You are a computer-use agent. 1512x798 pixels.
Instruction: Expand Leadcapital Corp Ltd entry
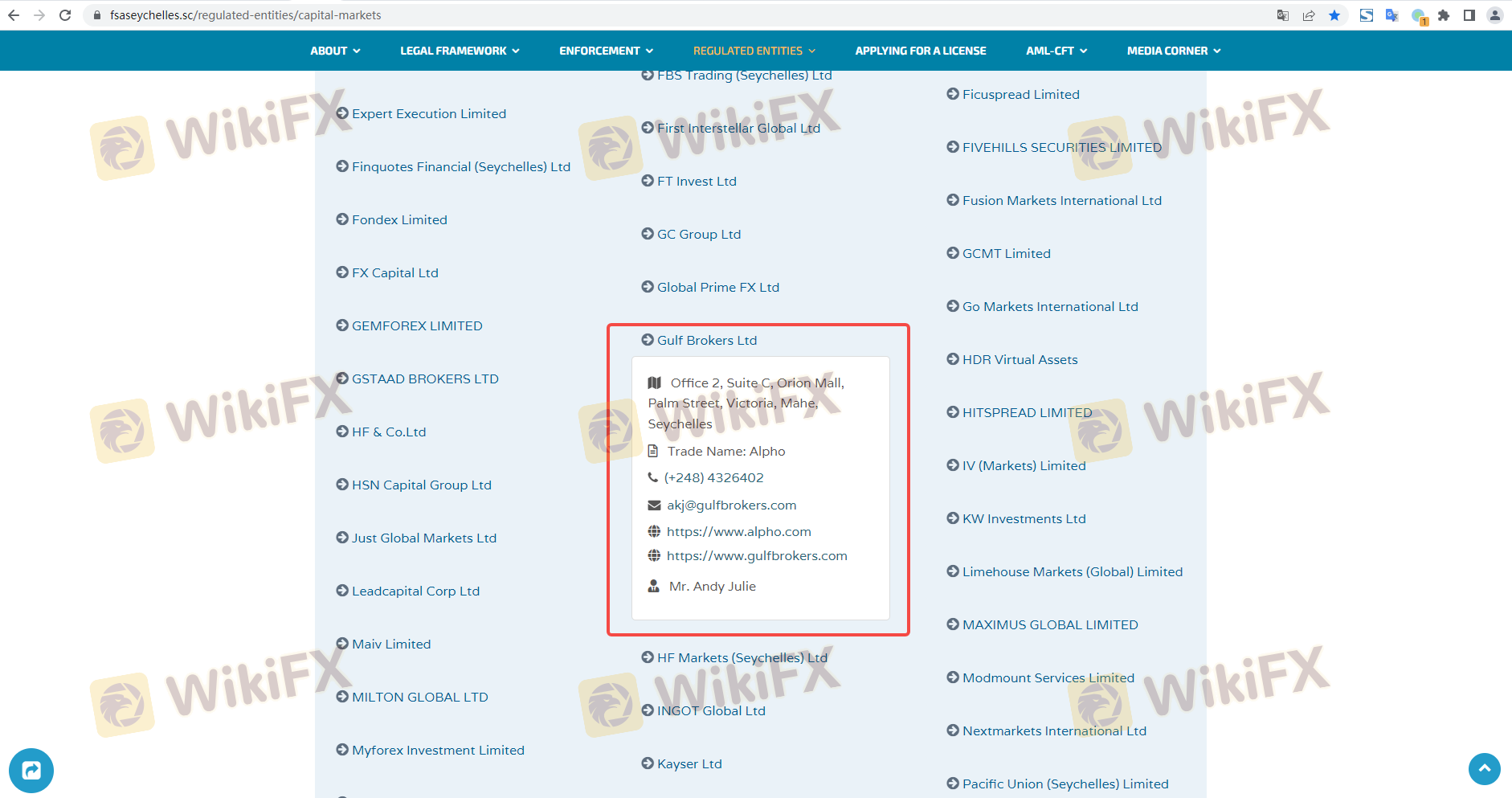click(415, 591)
